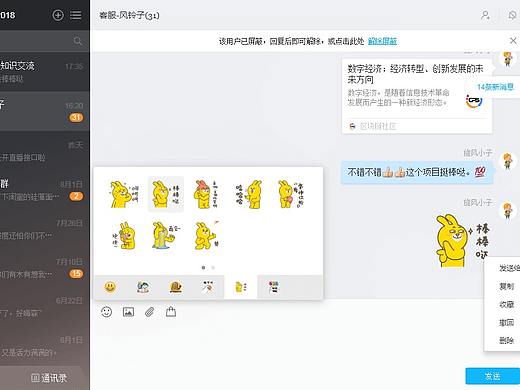Open the 7月26日 conversation
This screenshot has width=520, height=390.
pyautogui.click(x=45, y=229)
